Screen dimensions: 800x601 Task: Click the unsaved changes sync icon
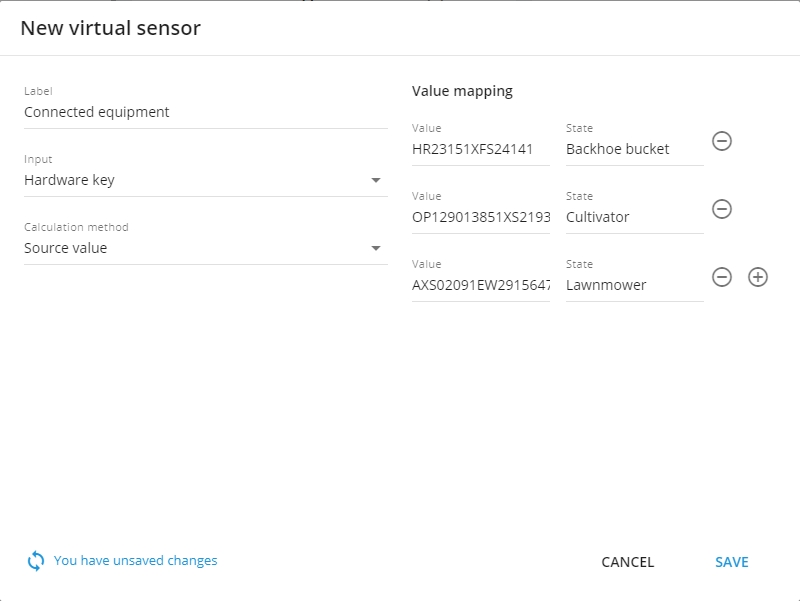[35, 560]
